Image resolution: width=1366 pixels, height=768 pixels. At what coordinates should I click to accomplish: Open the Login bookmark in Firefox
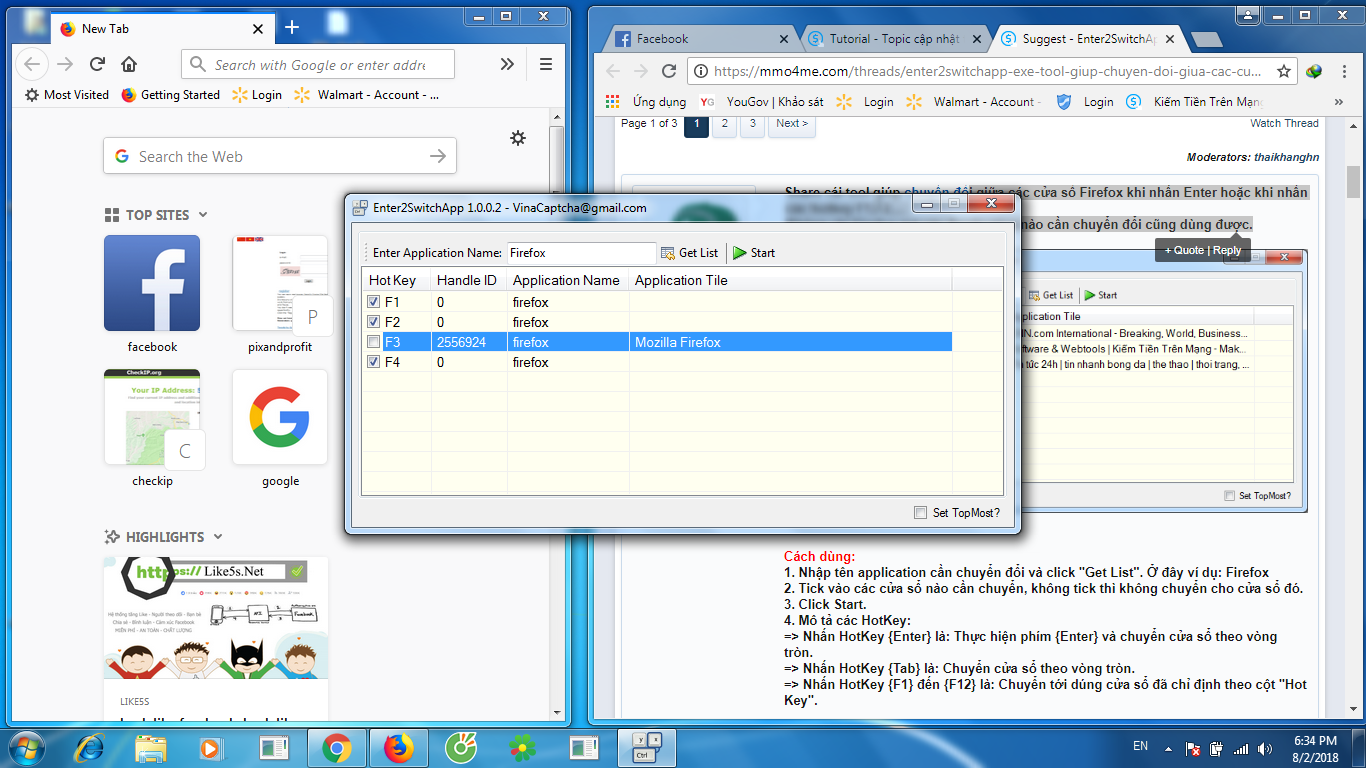click(x=257, y=95)
